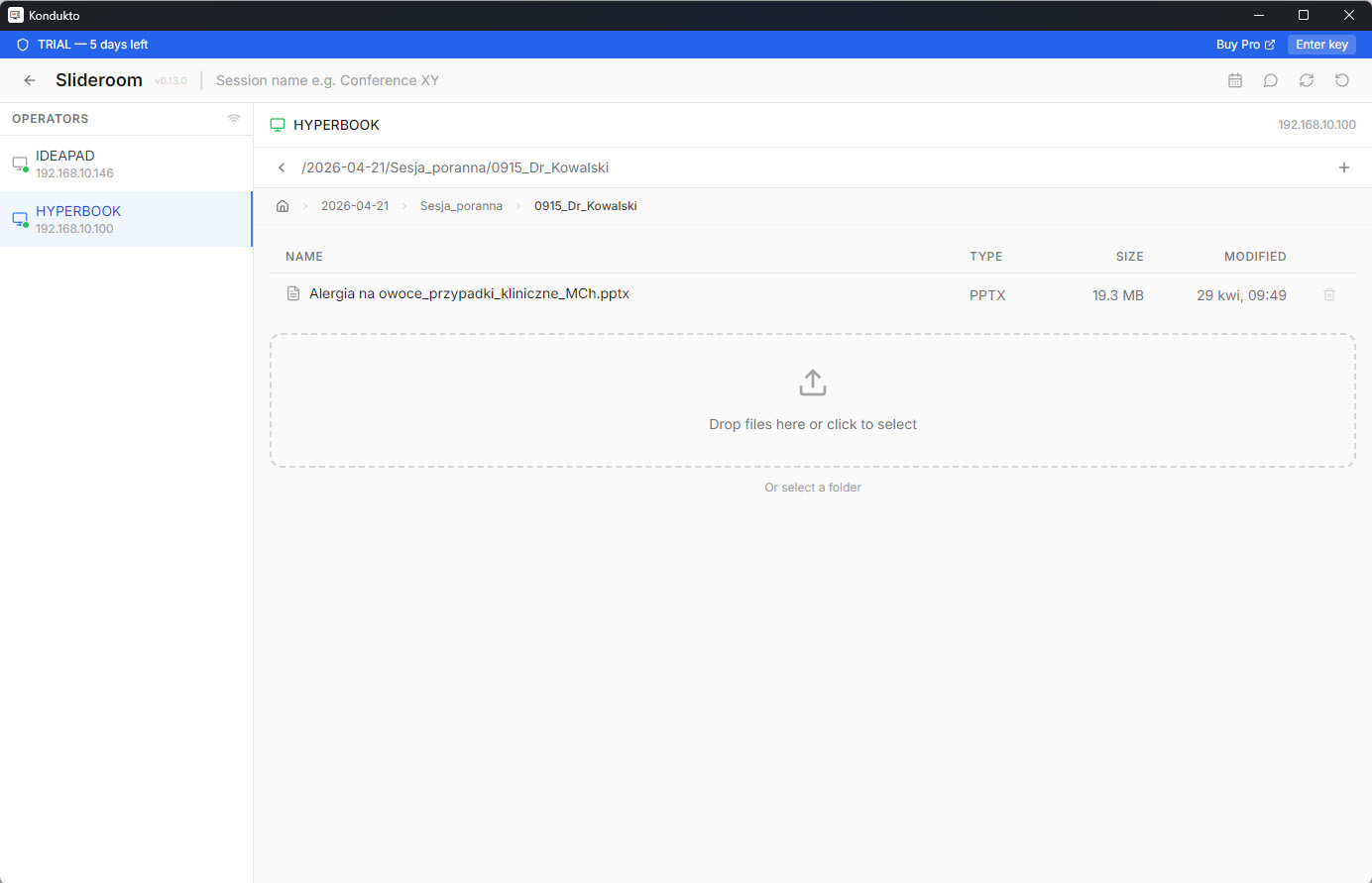Click the IDEAPAD monitor status icon
Image resolution: width=1372 pixels, height=883 pixels.
[x=20, y=164]
